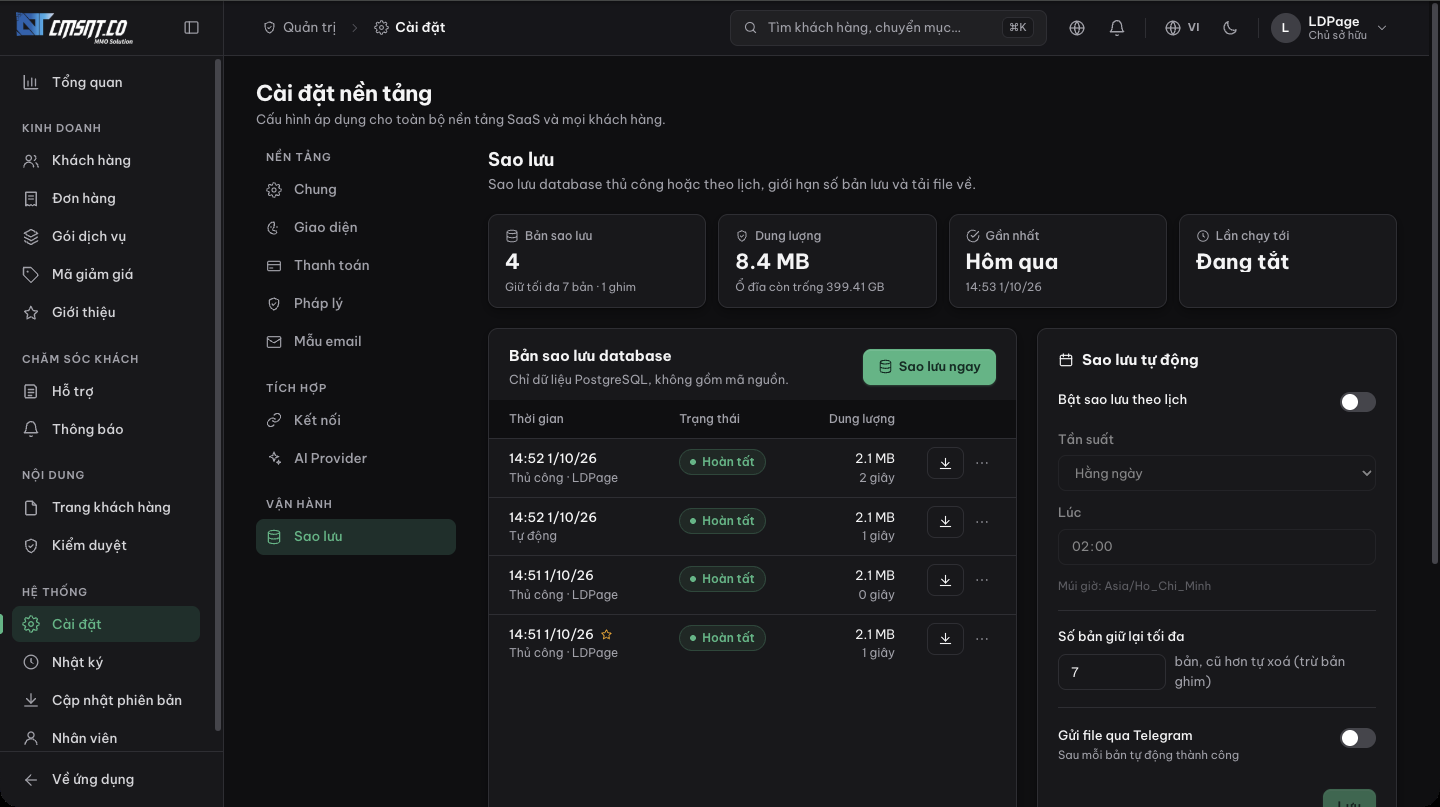Collapse the sidebar panel icon
1440x807 pixels.
tap(192, 28)
